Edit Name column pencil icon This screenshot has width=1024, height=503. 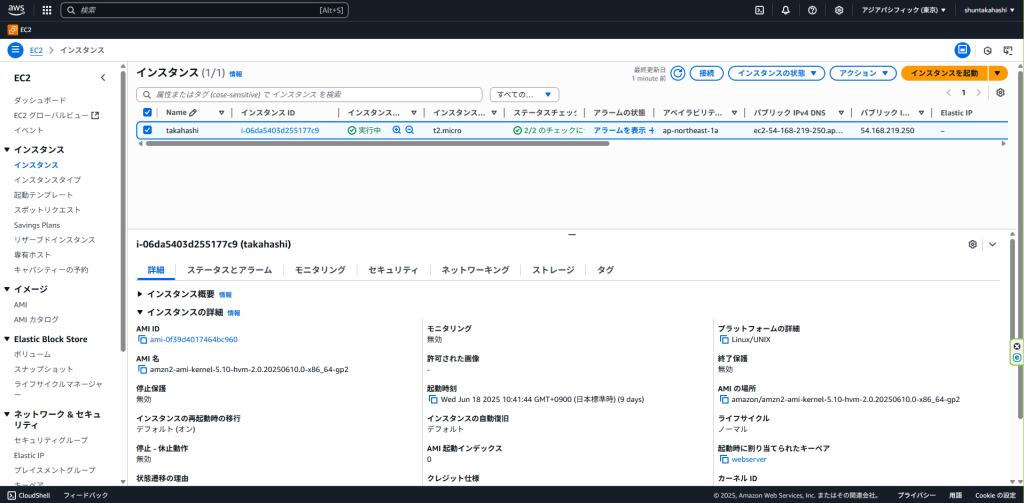pyautogui.click(x=193, y=112)
